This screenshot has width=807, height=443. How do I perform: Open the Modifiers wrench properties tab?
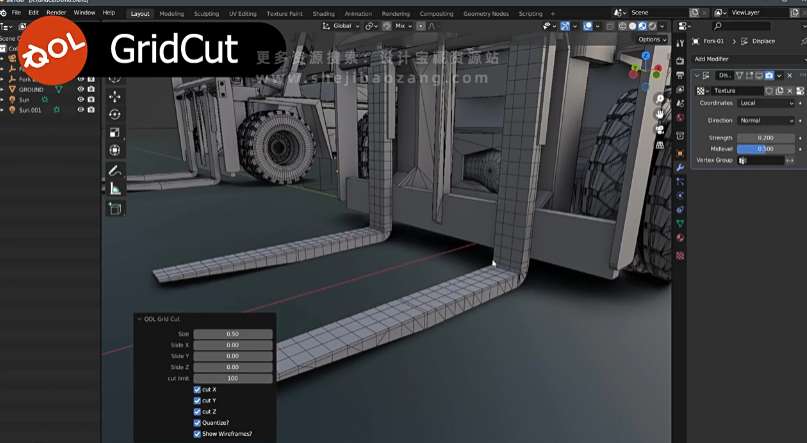[x=680, y=168]
